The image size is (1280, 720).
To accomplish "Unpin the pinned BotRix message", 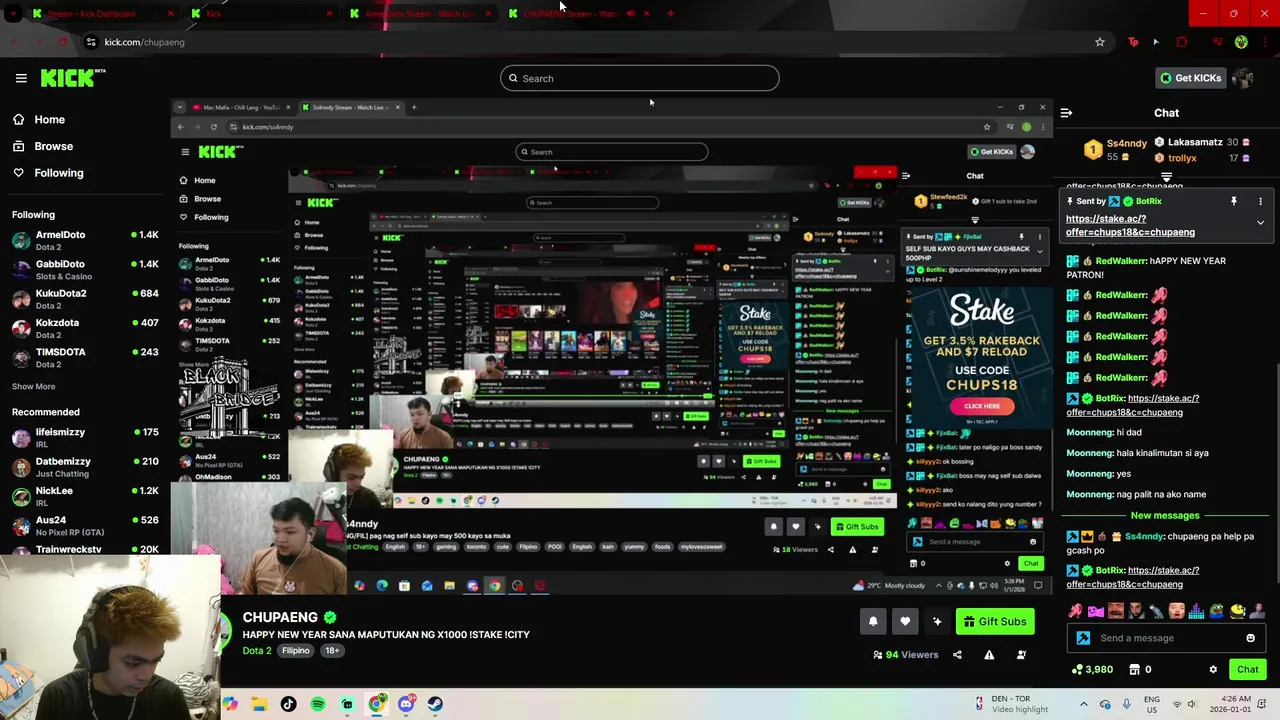I will tap(1233, 201).
